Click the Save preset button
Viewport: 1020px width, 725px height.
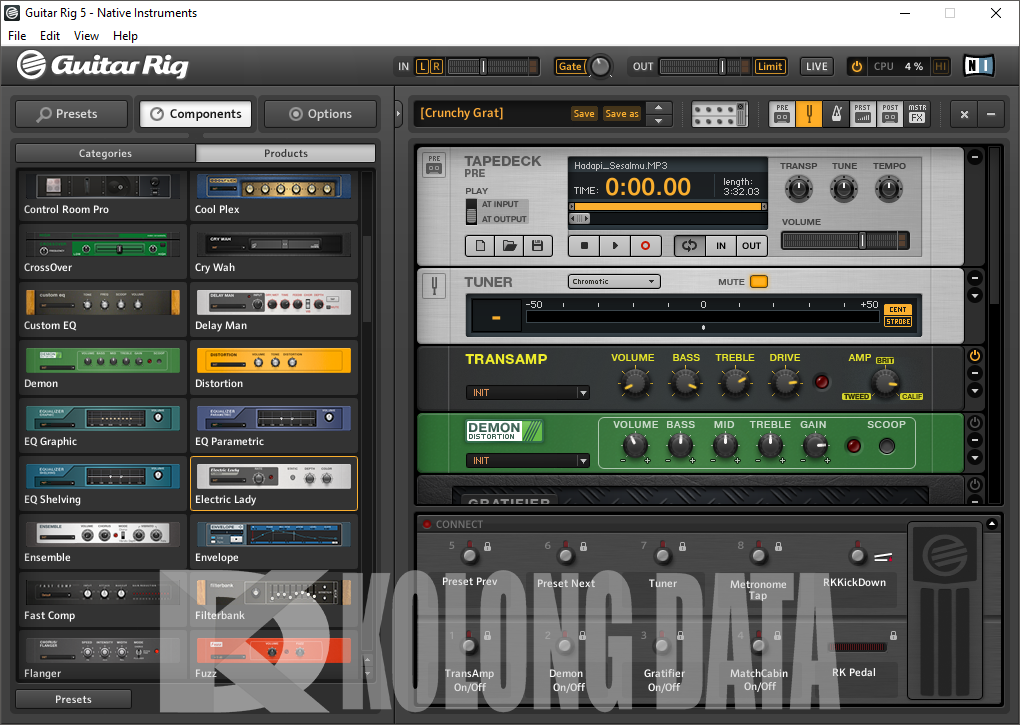coord(584,114)
